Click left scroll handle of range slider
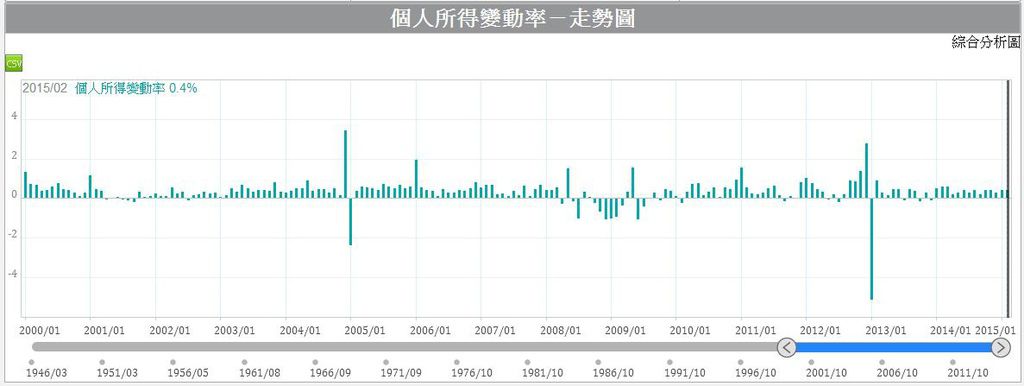 point(787,347)
